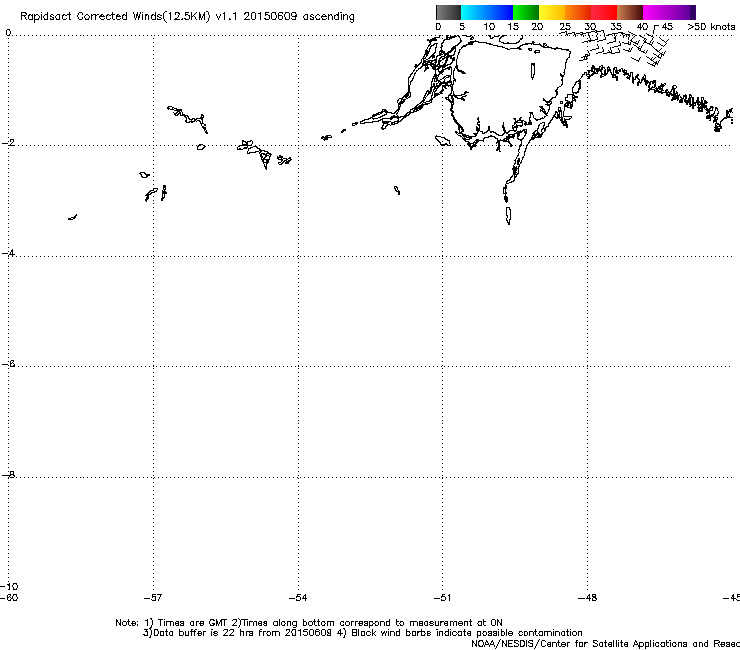740x650 pixels.
Task: Click the magenta-purple 40–50 knots swatch
Action: [x=669, y=12]
